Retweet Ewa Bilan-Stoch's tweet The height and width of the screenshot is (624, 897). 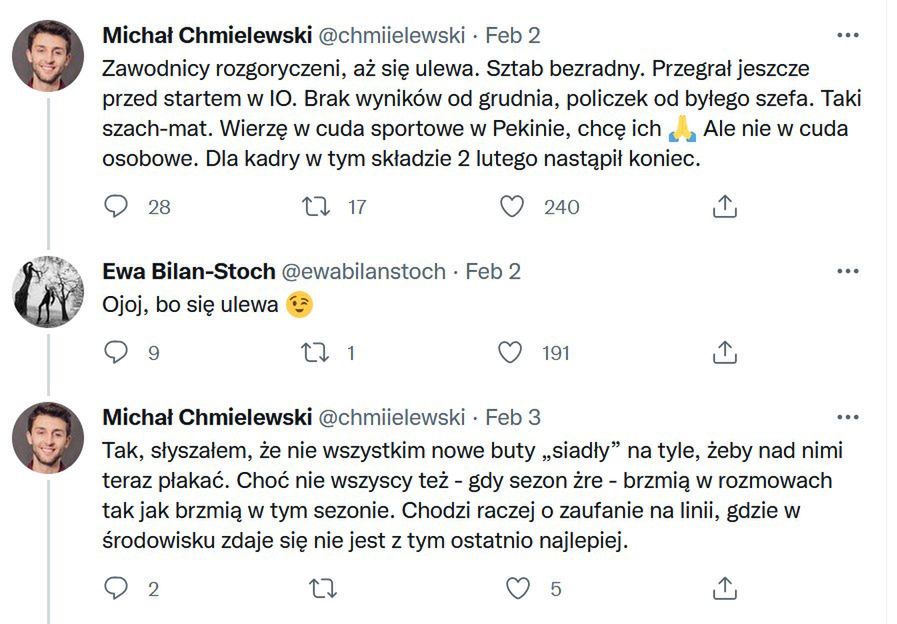(315, 352)
